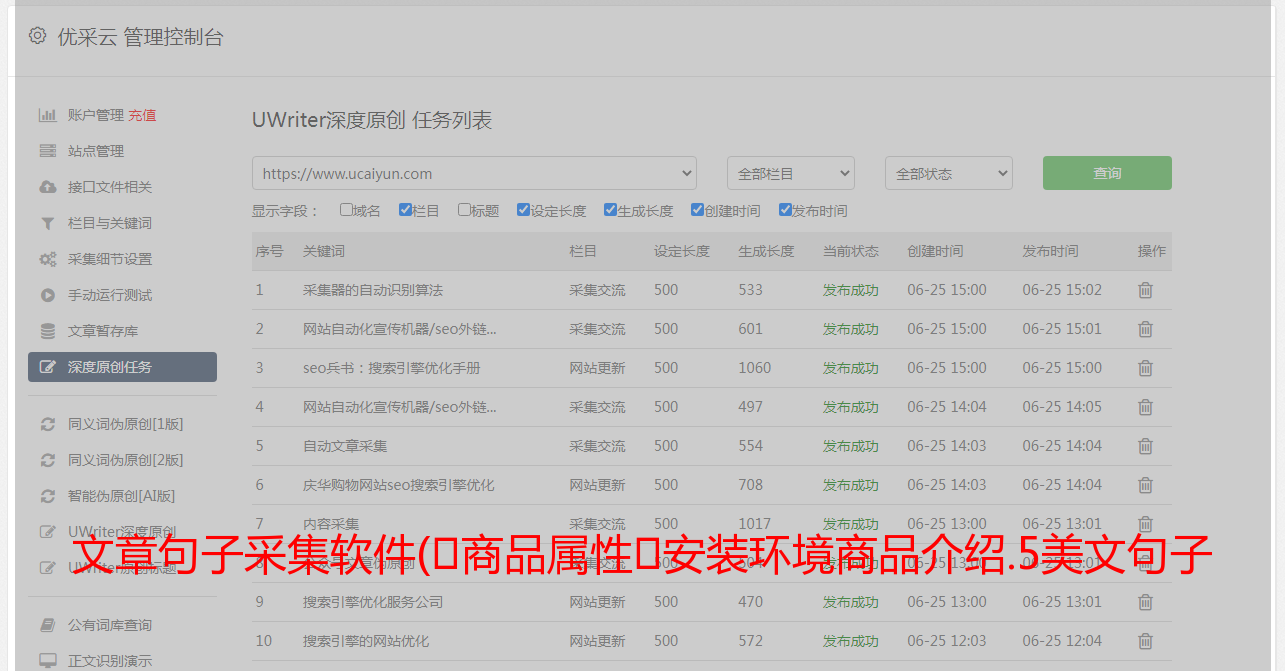The height and width of the screenshot is (671, 1285).
Task: Click the 栏目与关键词 filter funnel icon
Action: click(47, 223)
